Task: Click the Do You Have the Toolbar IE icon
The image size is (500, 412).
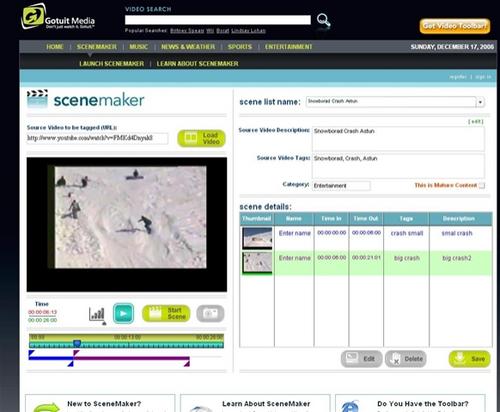Action: (350, 407)
